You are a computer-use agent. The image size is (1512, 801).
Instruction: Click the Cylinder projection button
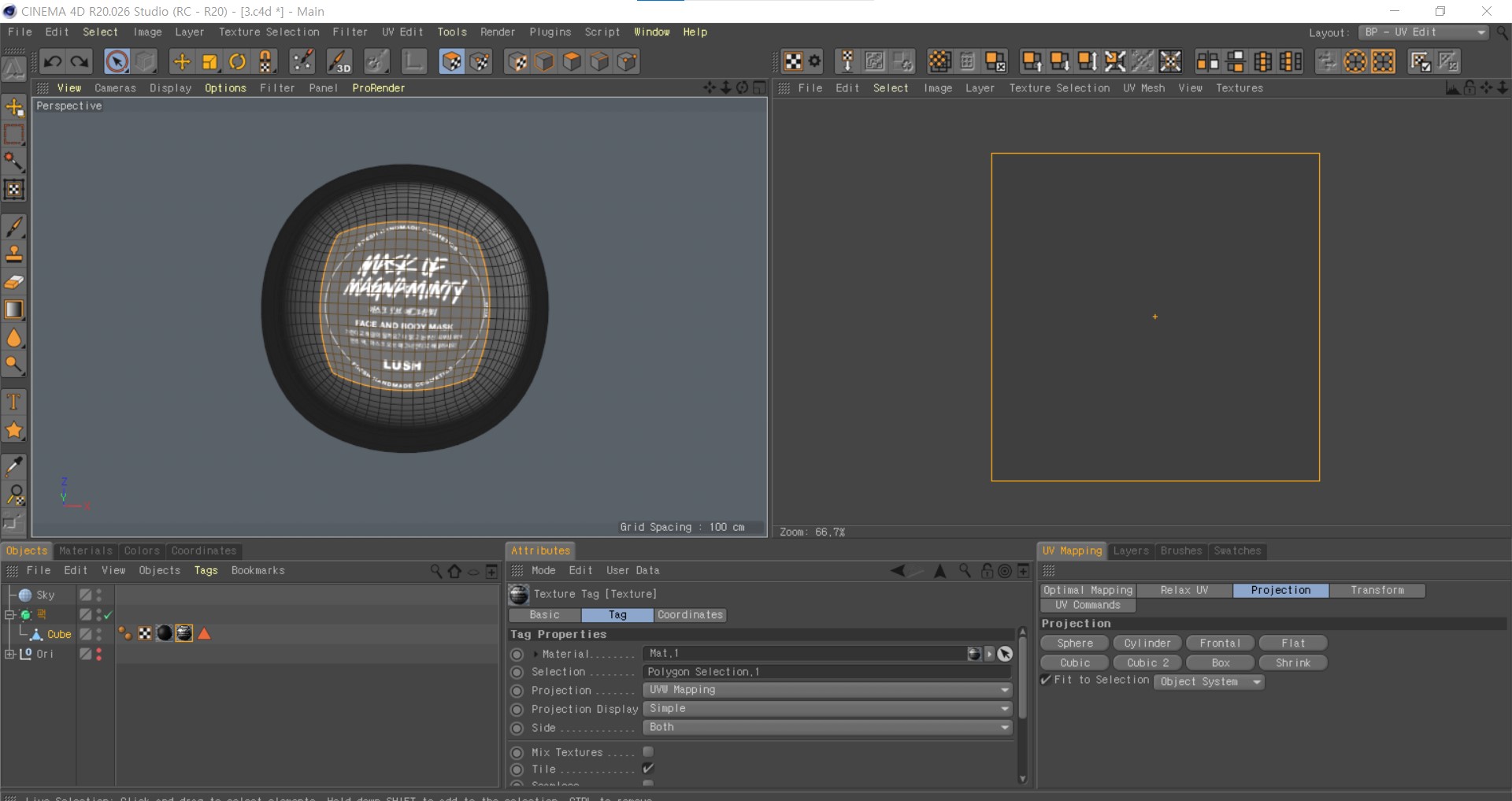[x=1147, y=643]
